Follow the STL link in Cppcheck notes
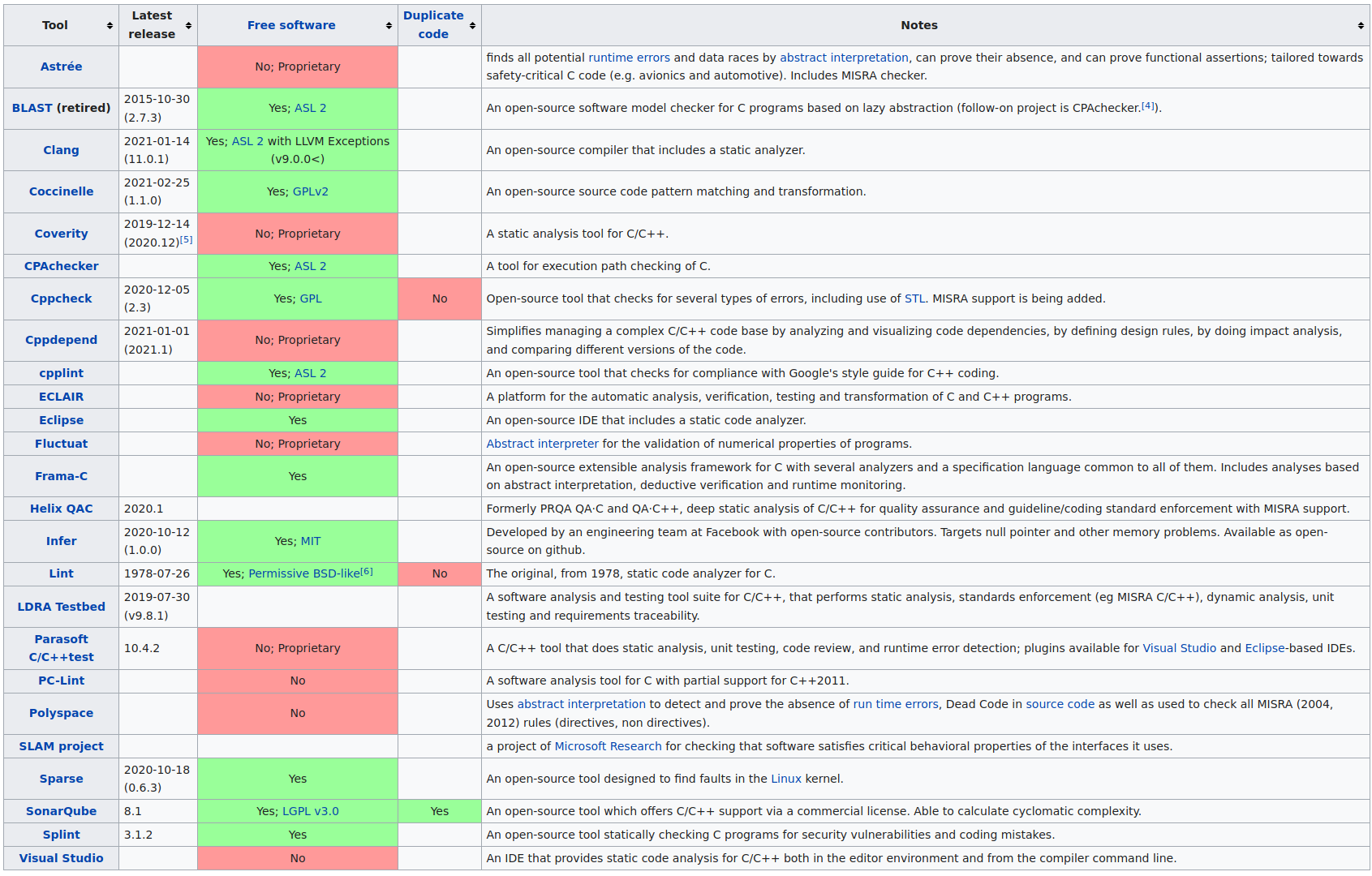Screen dimensions: 1372x876 (915, 298)
